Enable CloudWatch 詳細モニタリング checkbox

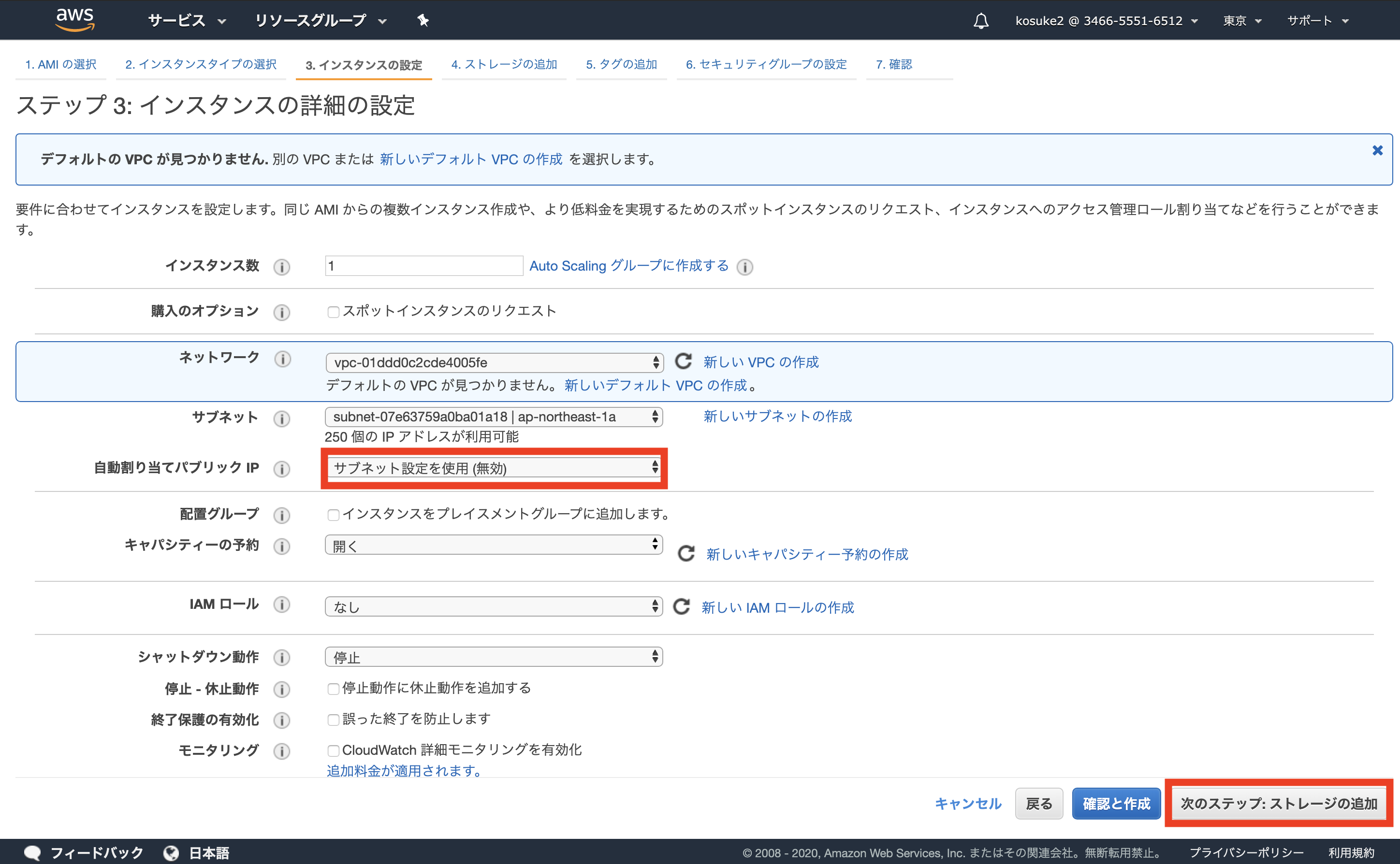click(333, 750)
